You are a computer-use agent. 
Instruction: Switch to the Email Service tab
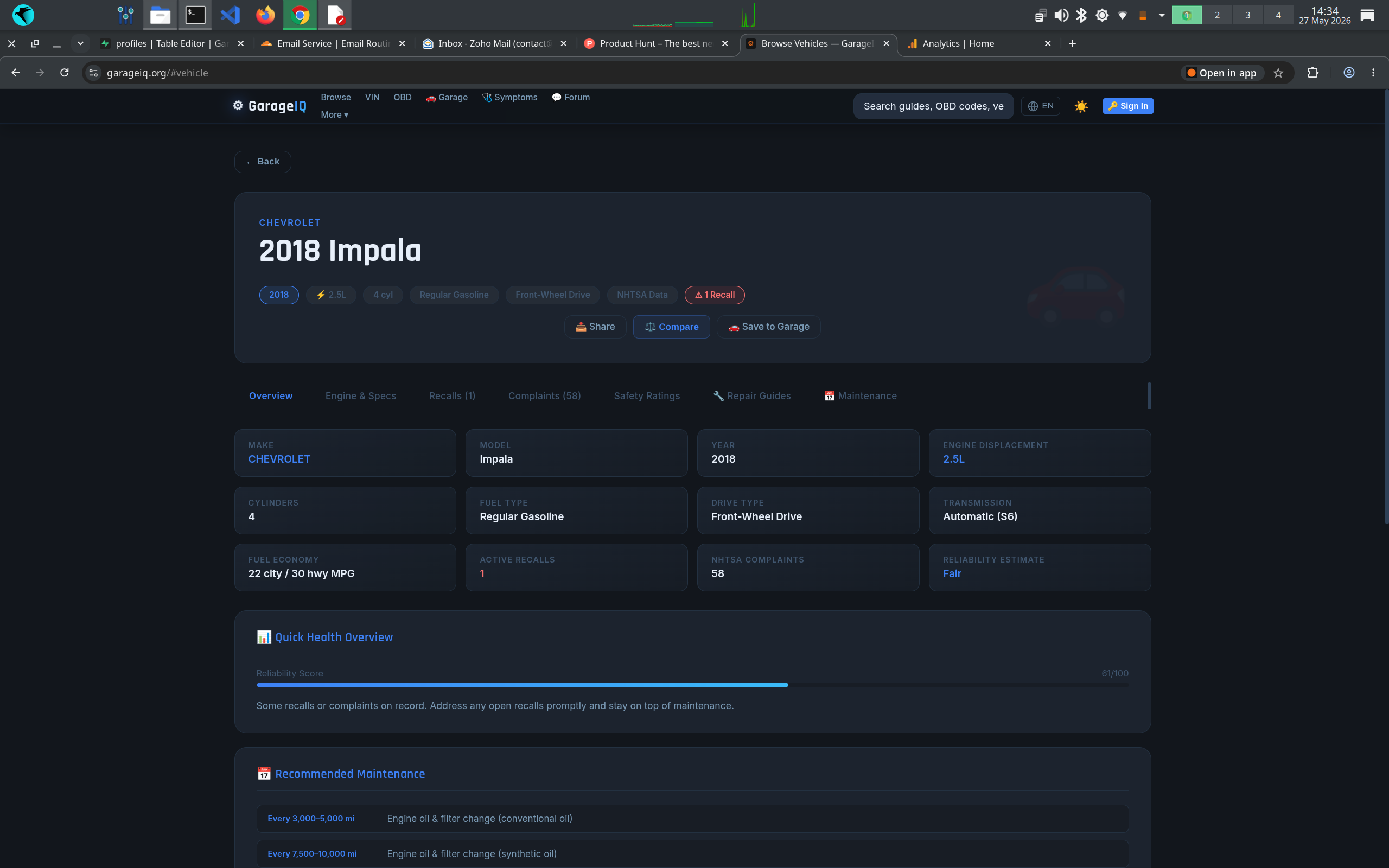(333, 43)
